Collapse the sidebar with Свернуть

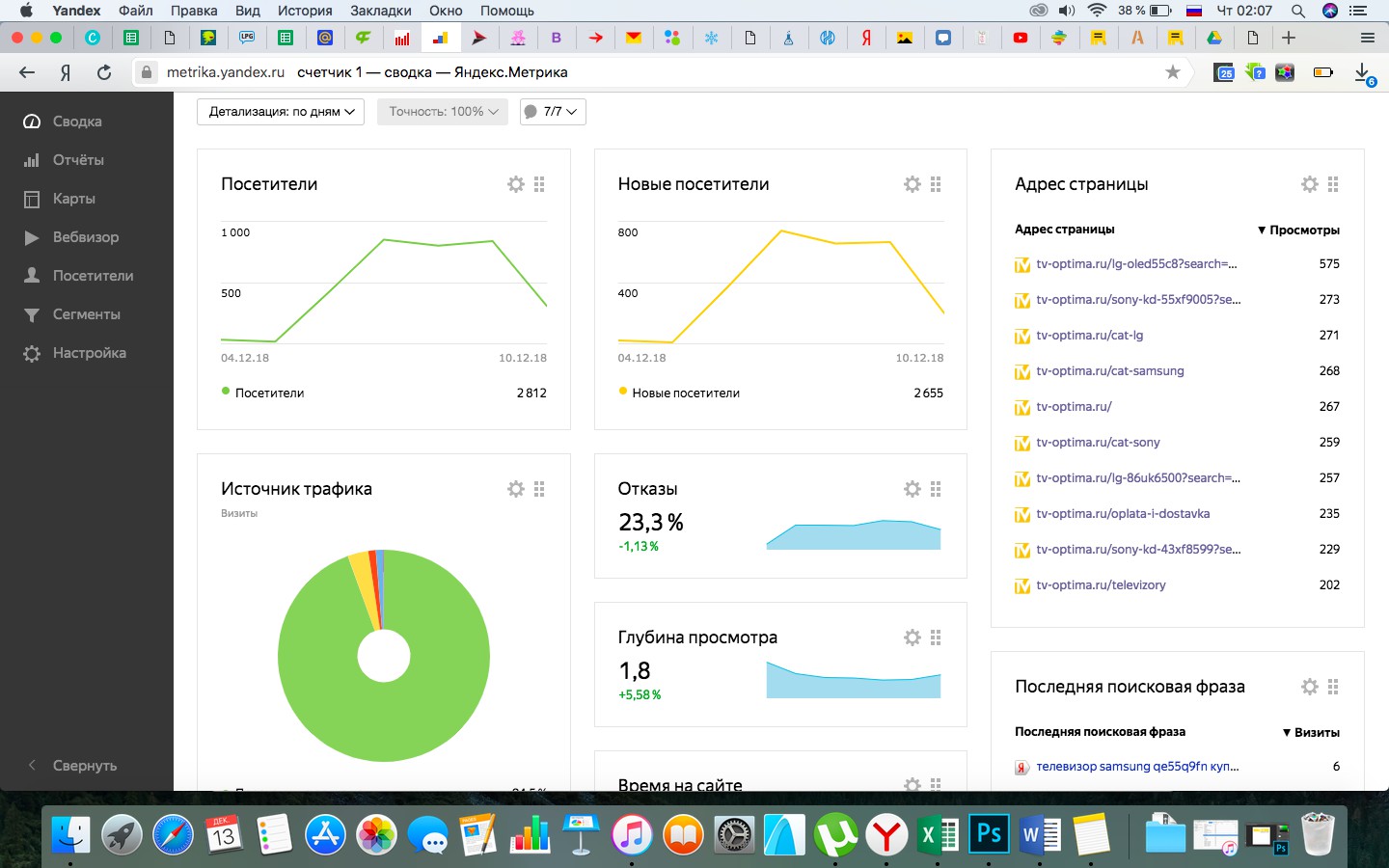tap(72, 765)
